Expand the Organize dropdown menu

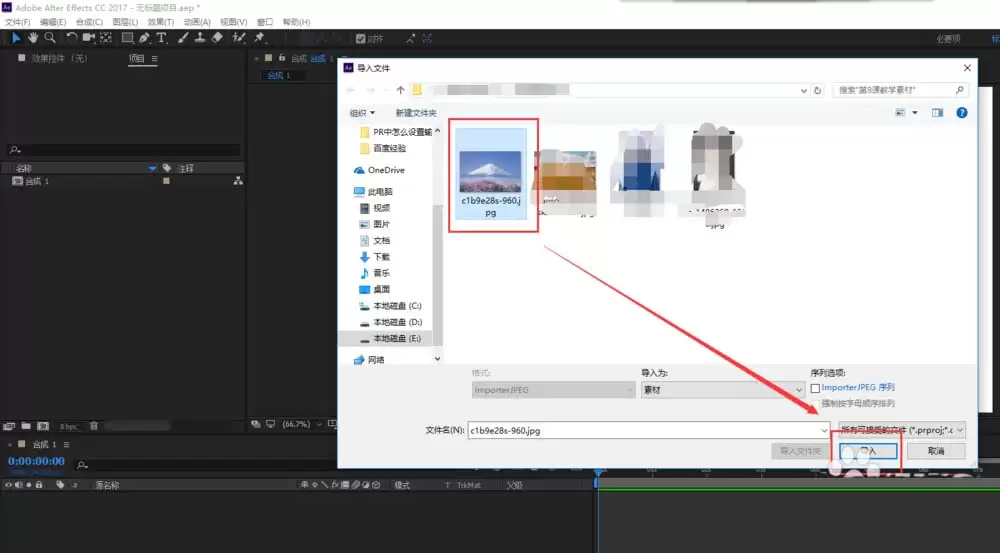362,113
